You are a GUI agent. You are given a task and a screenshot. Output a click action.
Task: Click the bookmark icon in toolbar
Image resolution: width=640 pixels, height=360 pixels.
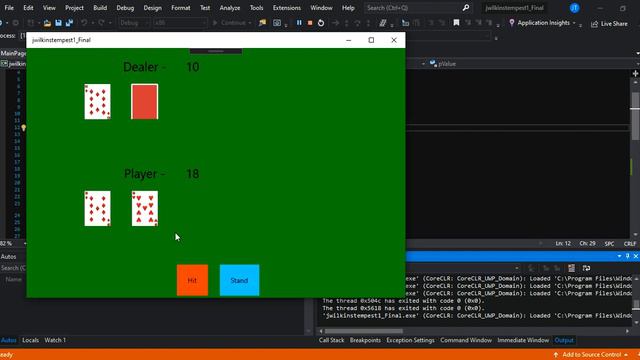pyautogui.click(x=456, y=23)
